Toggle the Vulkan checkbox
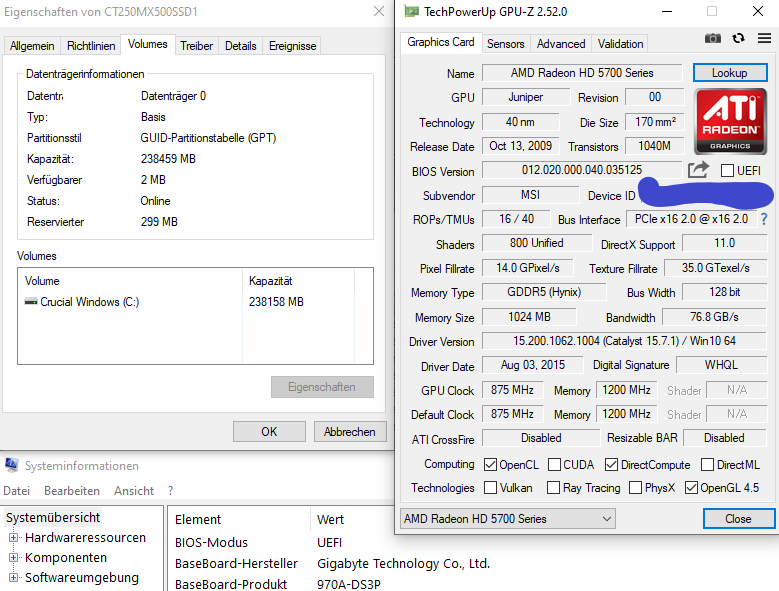 click(x=490, y=488)
